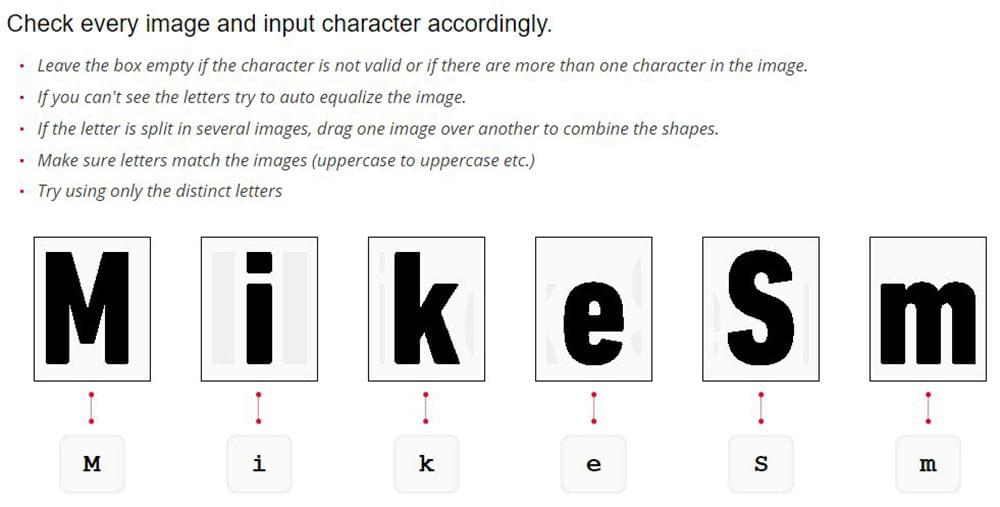This screenshot has width=1000, height=507.
Task: Click the uppercase M letter image
Action: coord(92,308)
